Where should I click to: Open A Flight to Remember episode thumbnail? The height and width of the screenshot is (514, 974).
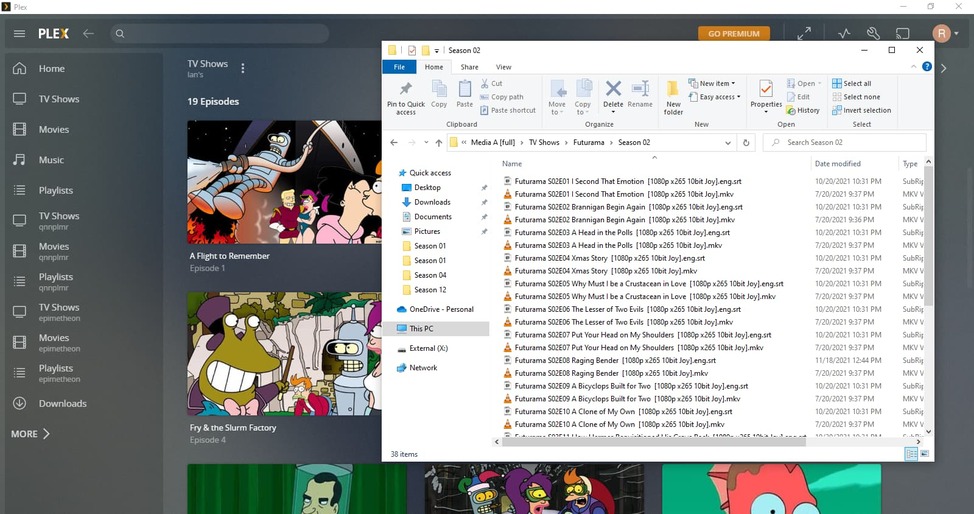pos(284,182)
